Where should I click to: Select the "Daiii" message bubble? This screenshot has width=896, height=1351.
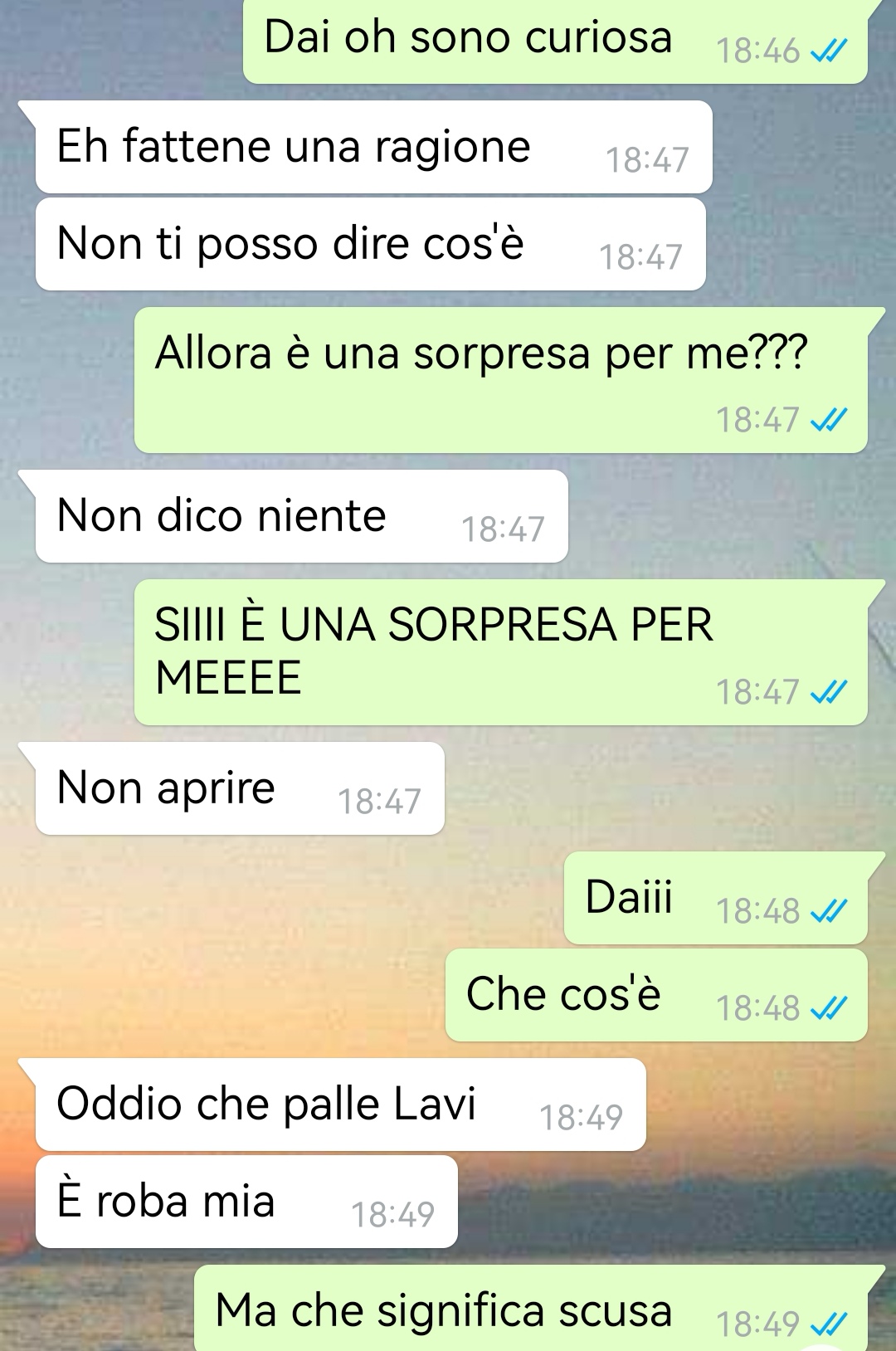tap(715, 898)
